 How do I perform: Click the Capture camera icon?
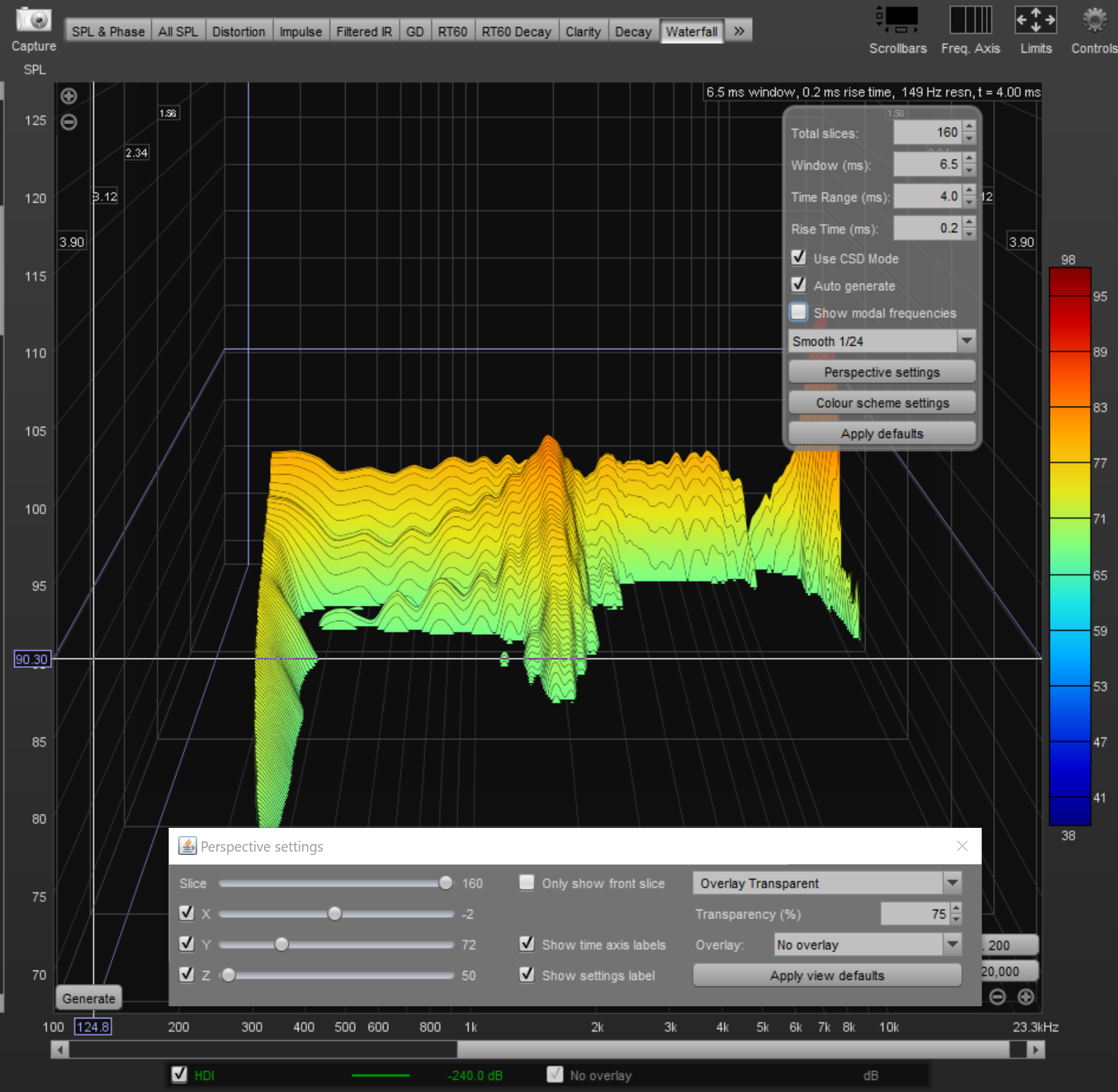tap(33, 20)
